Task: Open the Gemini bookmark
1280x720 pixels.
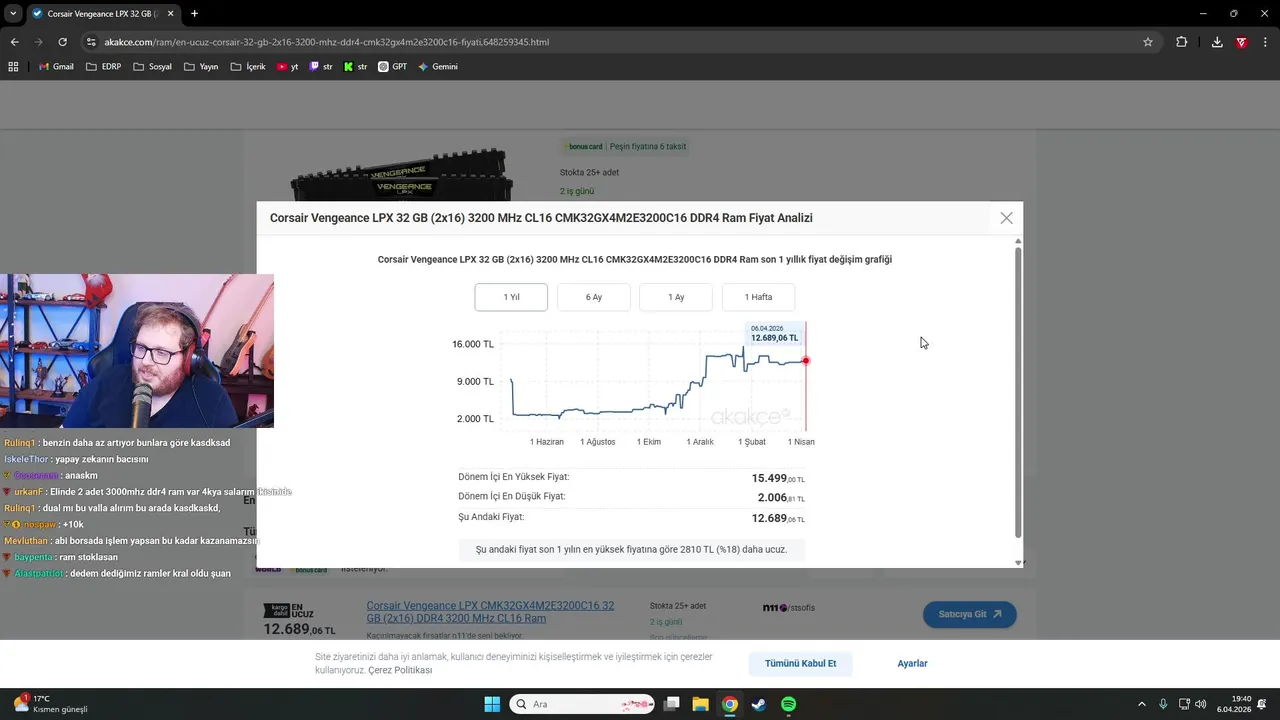Action: point(438,67)
